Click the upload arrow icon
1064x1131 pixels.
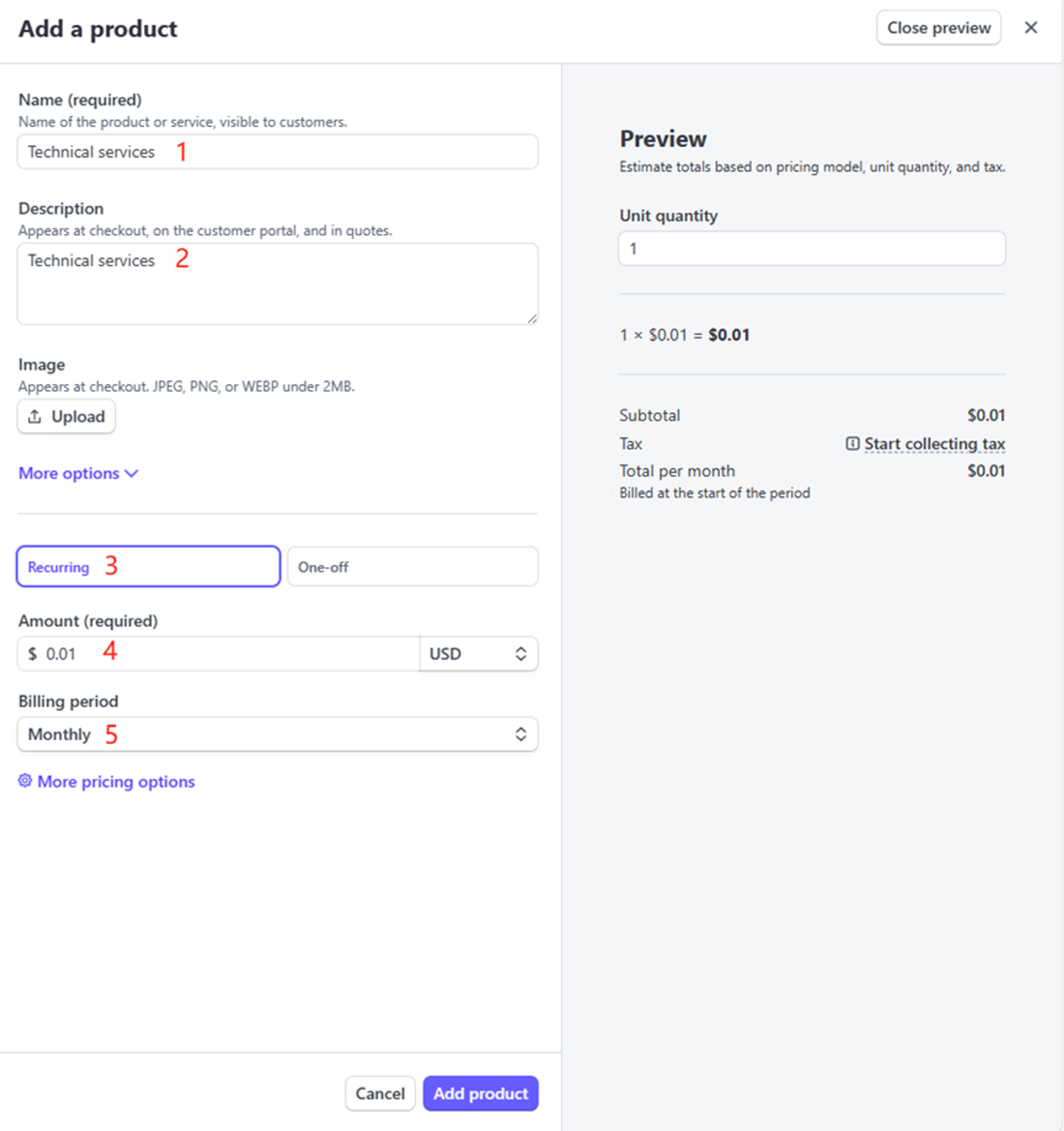(35, 416)
